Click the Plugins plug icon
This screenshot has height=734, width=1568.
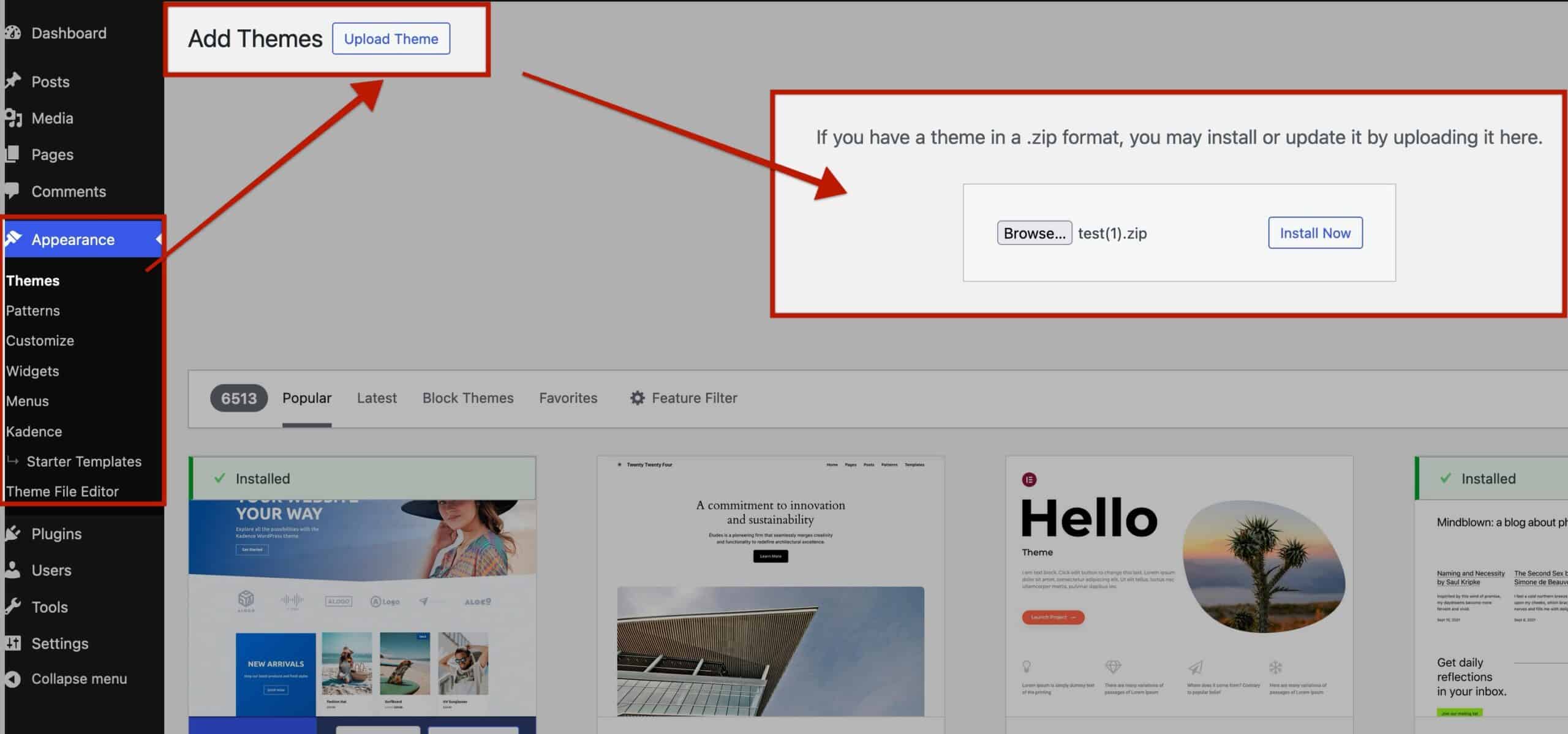pyautogui.click(x=13, y=534)
